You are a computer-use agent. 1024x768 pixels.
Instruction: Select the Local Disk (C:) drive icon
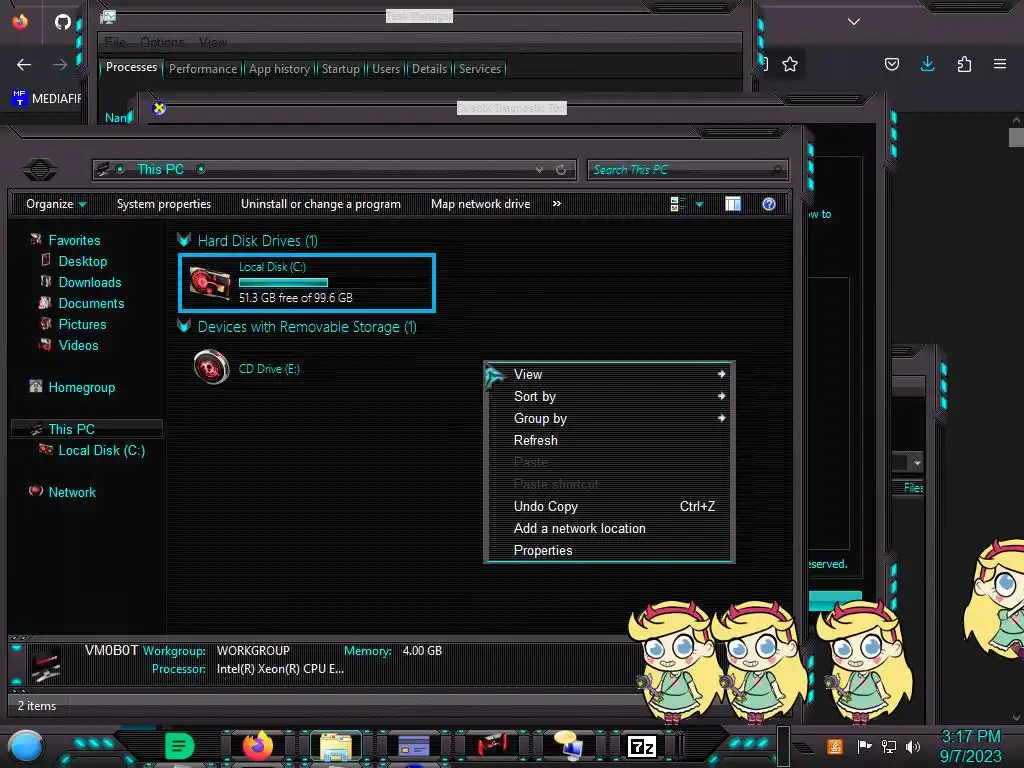[x=210, y=283]
